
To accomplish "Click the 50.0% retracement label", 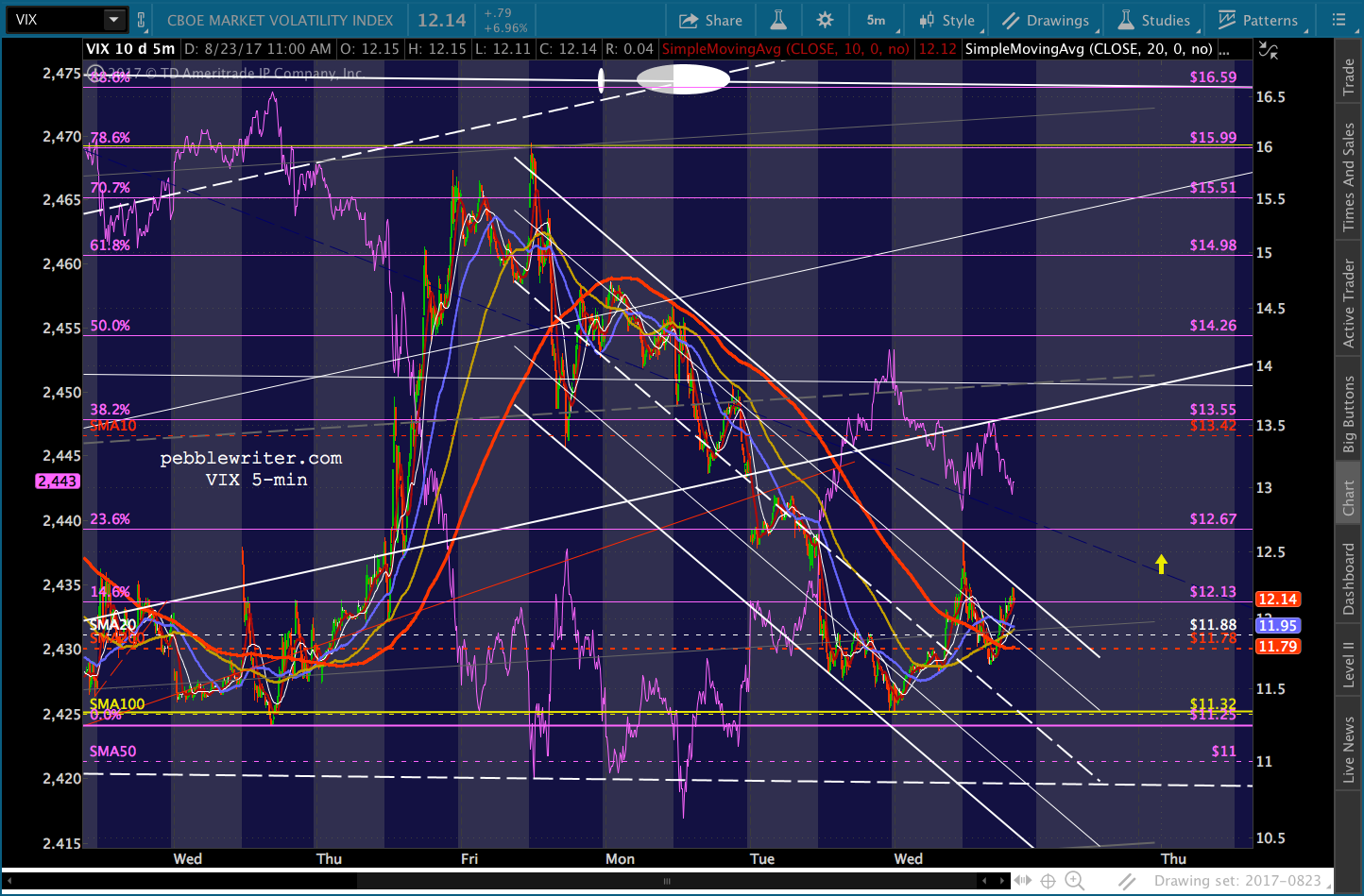I will (110, 326).
